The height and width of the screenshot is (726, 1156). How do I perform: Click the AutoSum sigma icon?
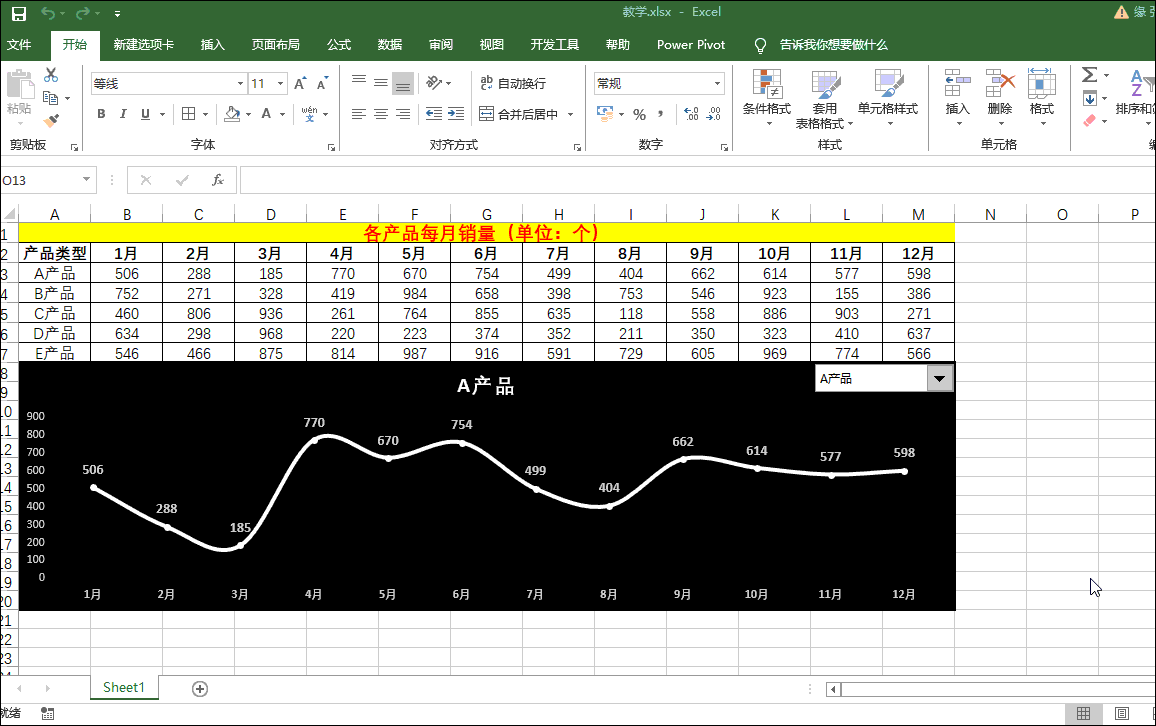(1090, 75)
